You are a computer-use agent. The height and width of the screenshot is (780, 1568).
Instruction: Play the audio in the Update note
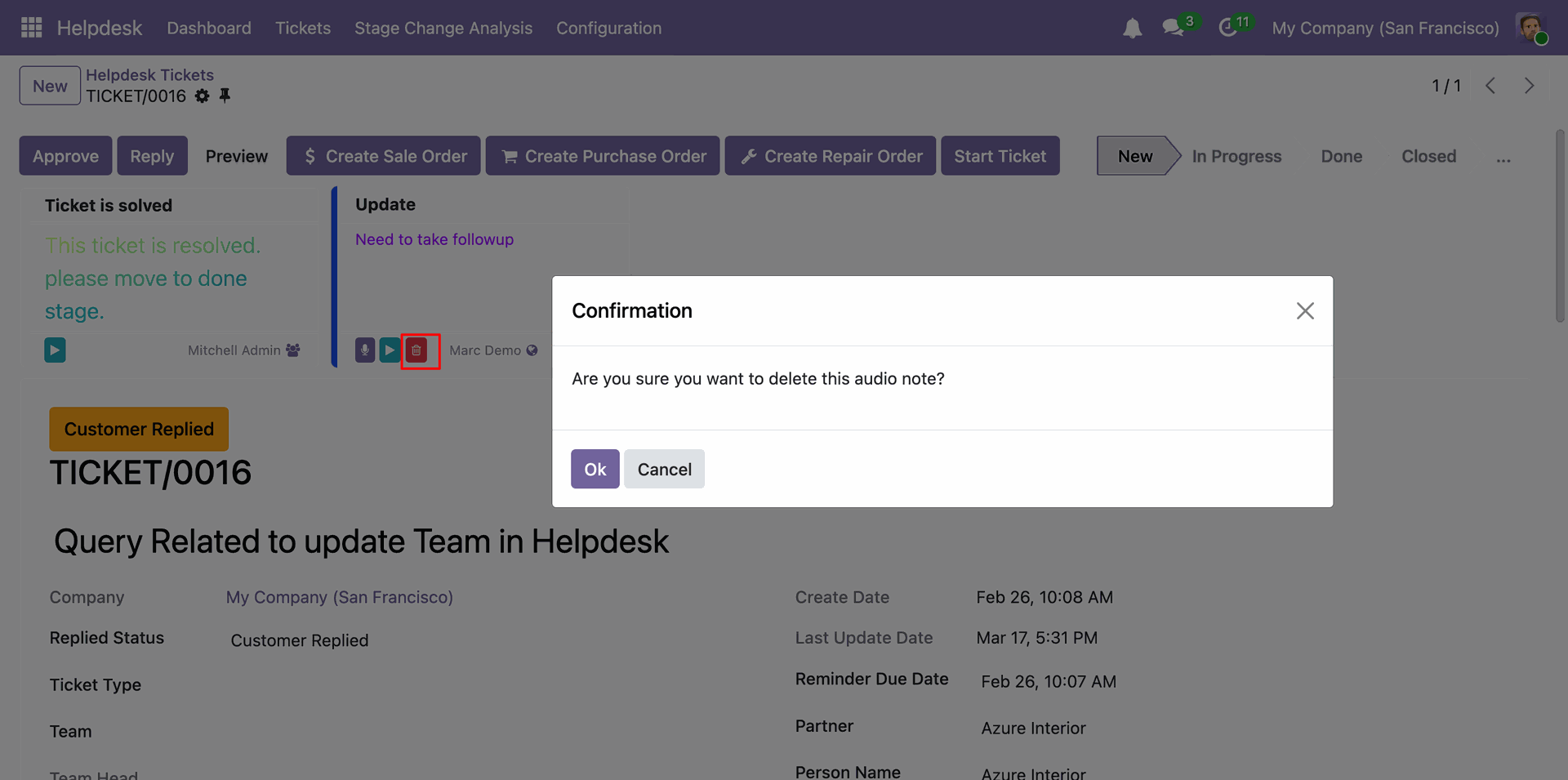click(390, 350)
